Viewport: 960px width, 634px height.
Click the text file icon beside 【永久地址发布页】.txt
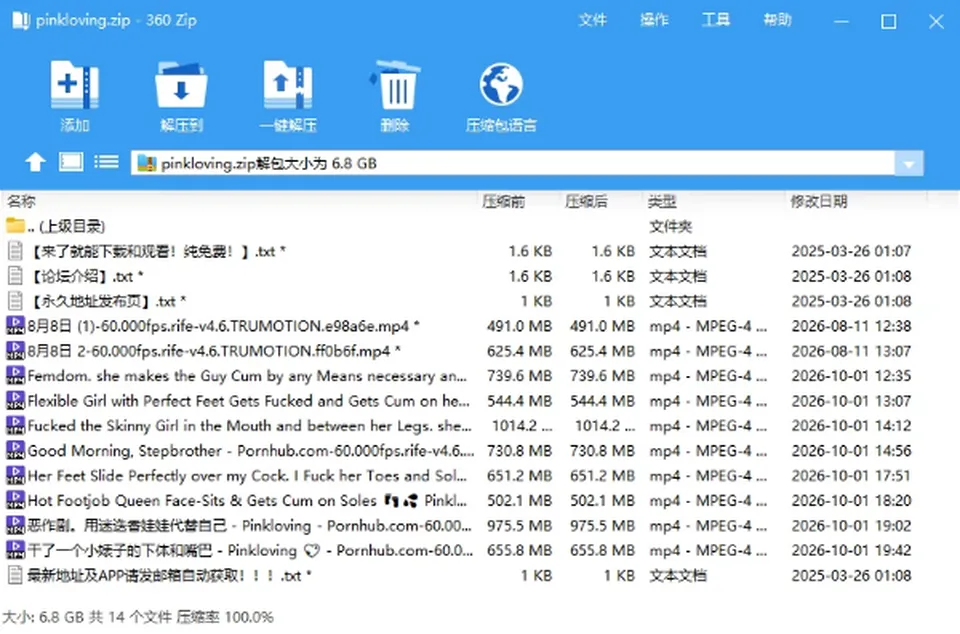point(15,301)
